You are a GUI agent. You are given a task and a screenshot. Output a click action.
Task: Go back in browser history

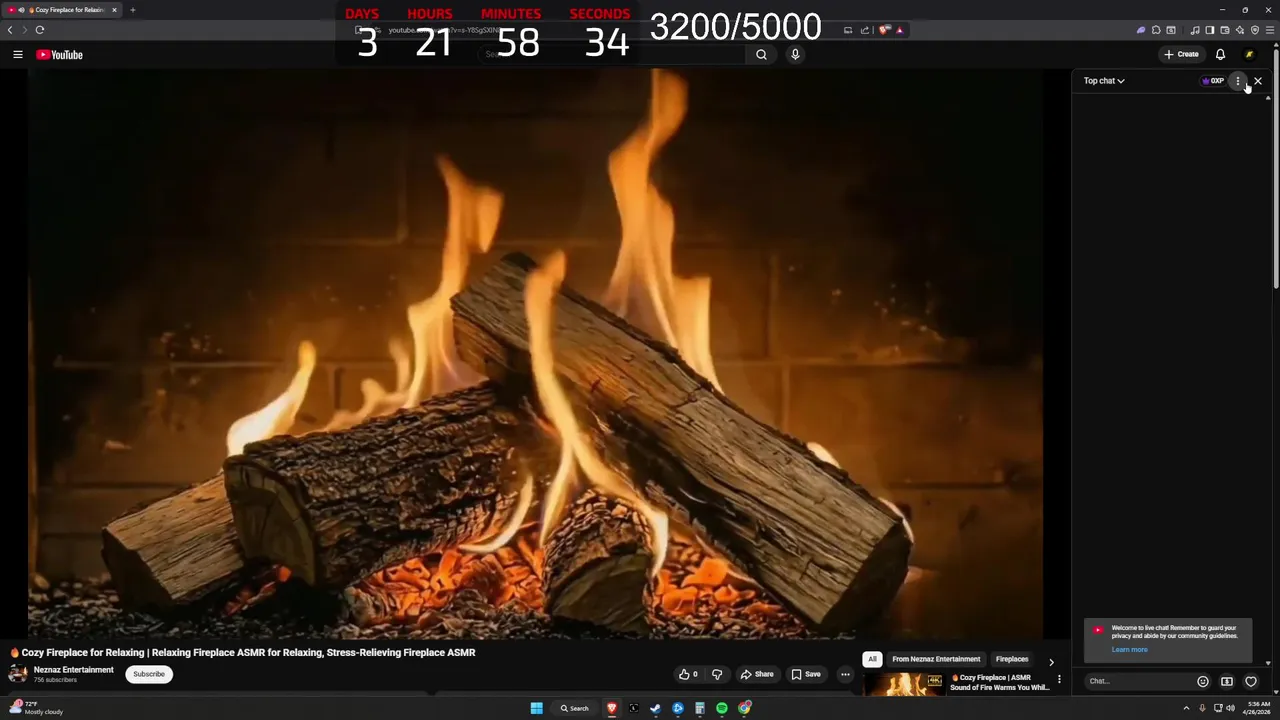(x=10, y=30)
